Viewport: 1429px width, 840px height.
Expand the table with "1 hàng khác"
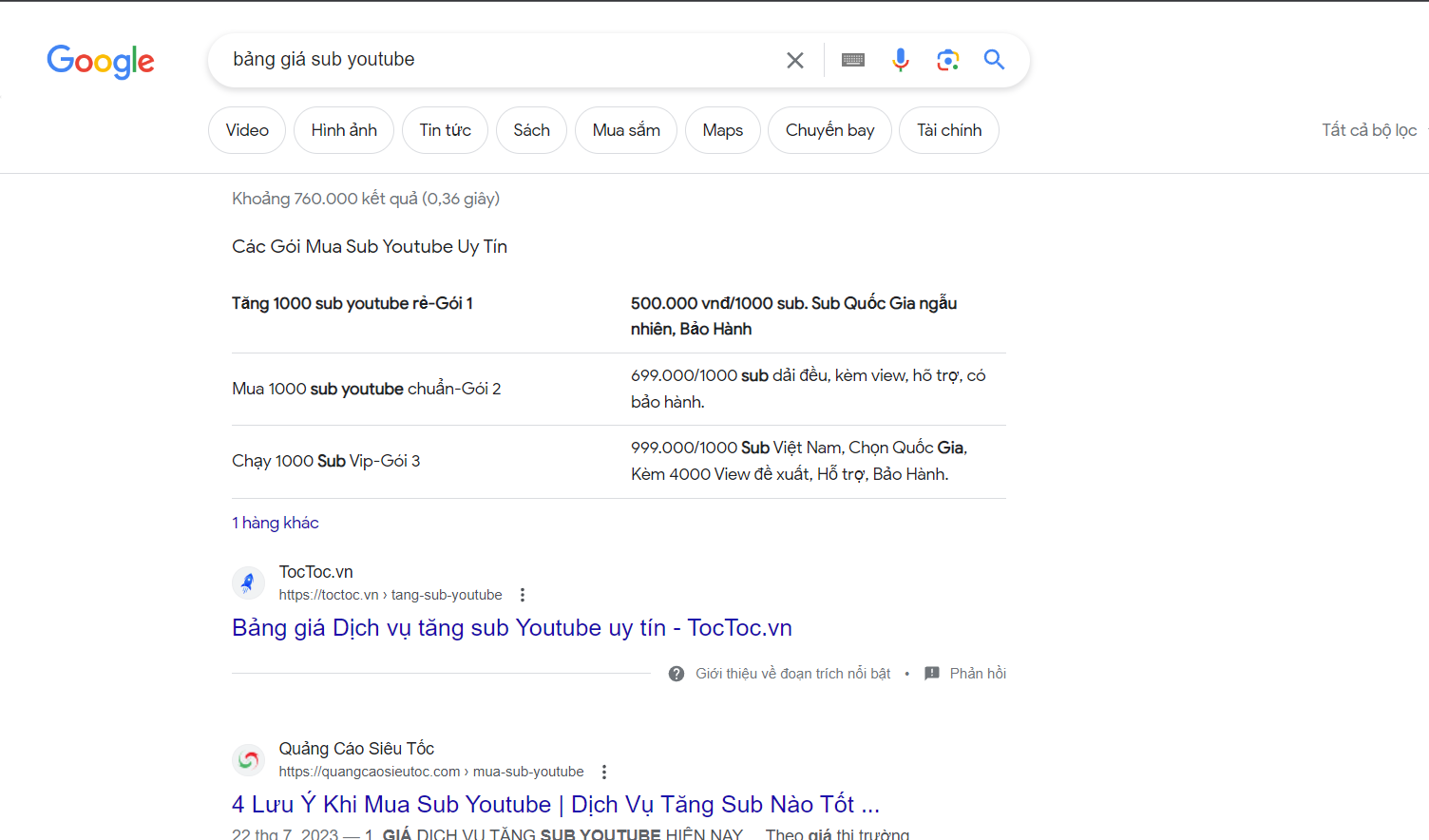pos(276,523)
